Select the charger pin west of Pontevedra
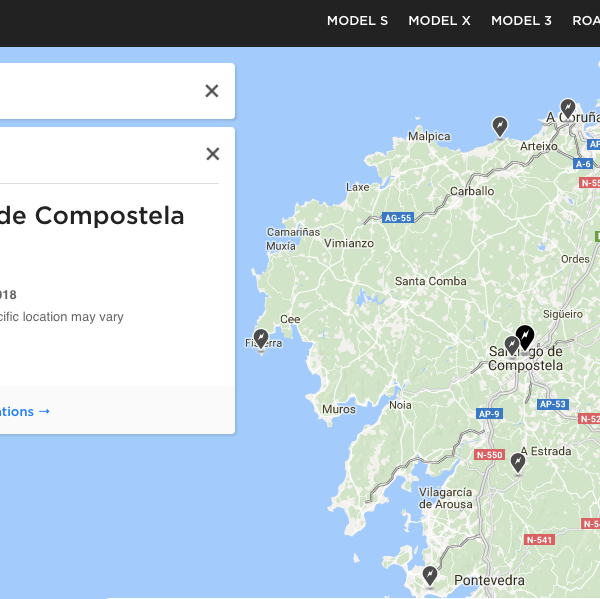Image resolution: width=600 pixels, height=599 pixels. pos(430,577)
